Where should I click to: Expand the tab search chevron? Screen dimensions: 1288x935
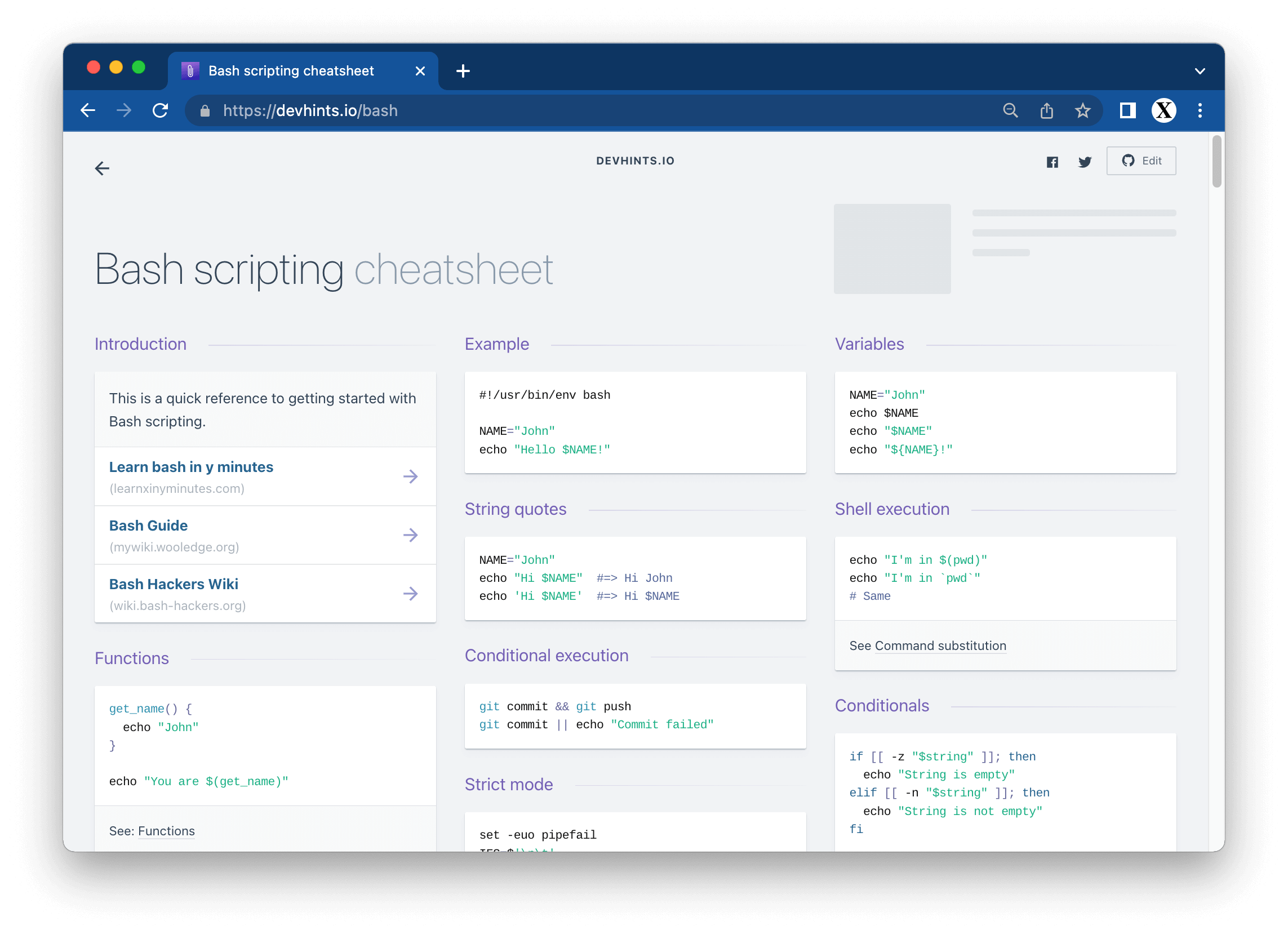pyautogui.click(x=1200, y=72)
